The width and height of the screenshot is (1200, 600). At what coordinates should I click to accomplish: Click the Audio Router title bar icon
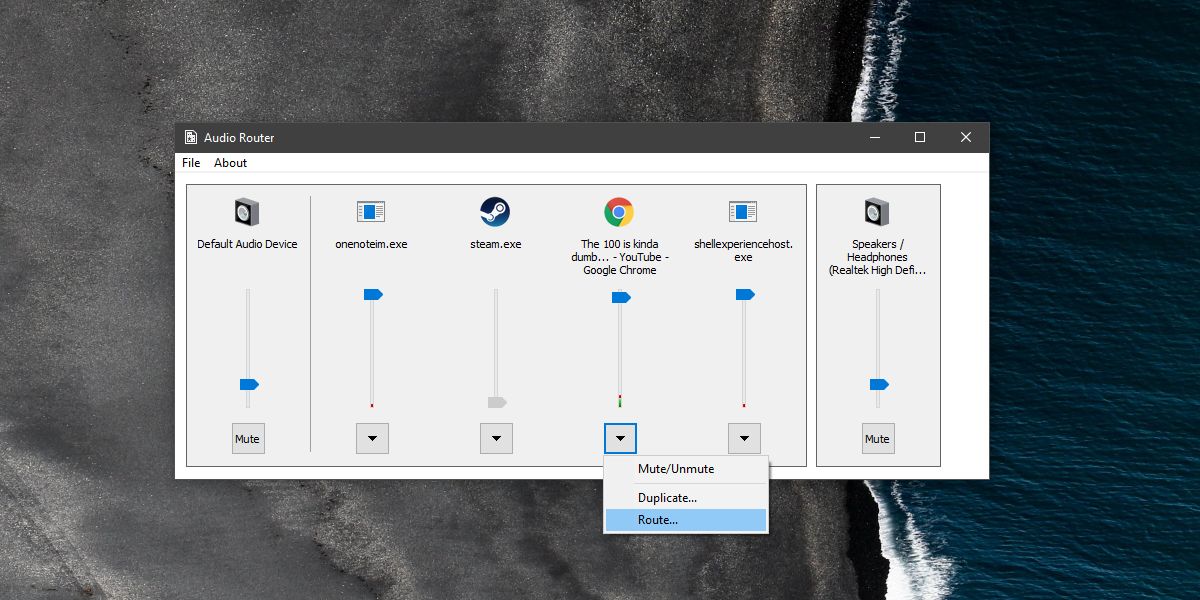point(190,137)
